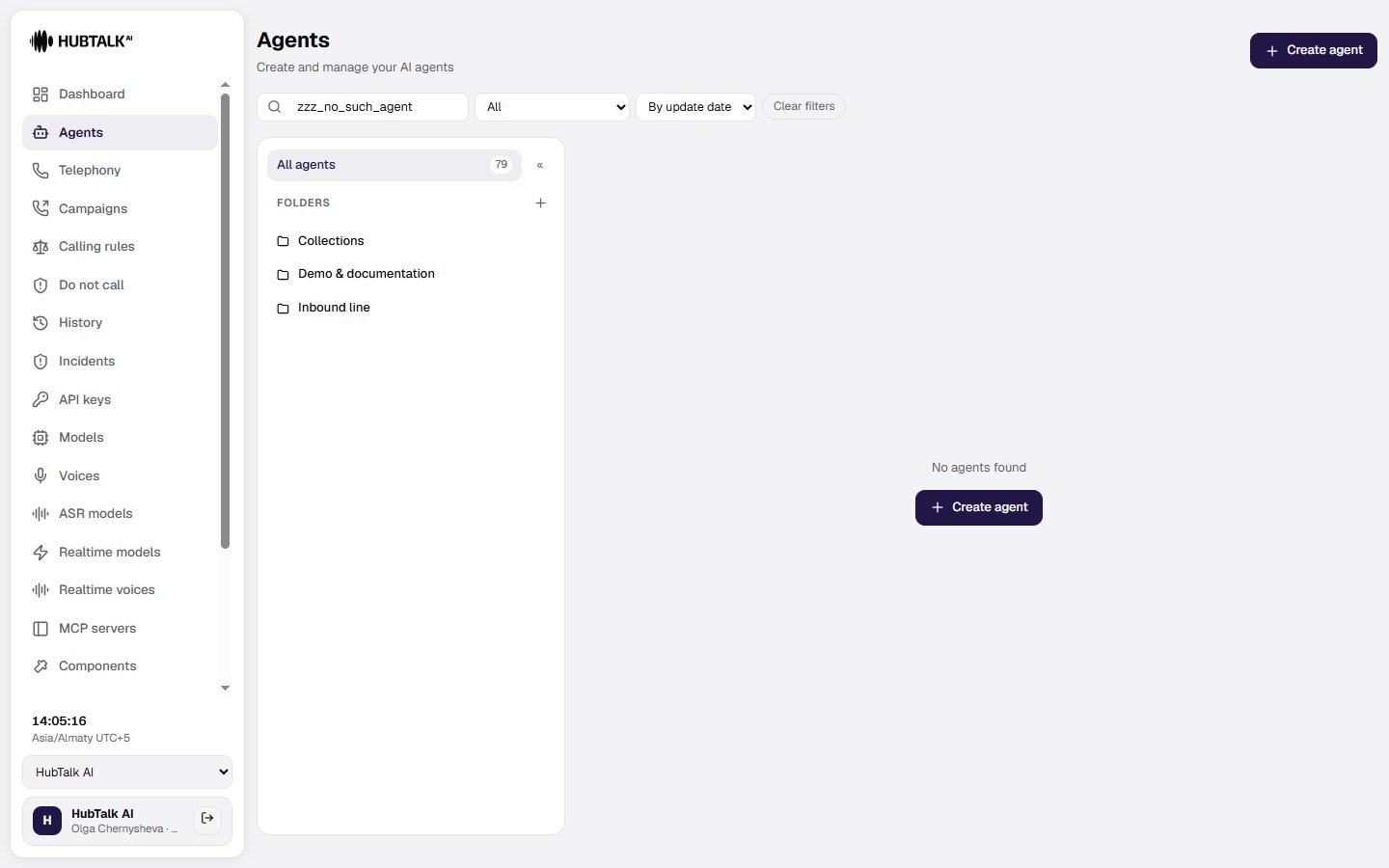Click the search magnifier icon
This screenshot has width=1389, height=868.
coord(275,107)
